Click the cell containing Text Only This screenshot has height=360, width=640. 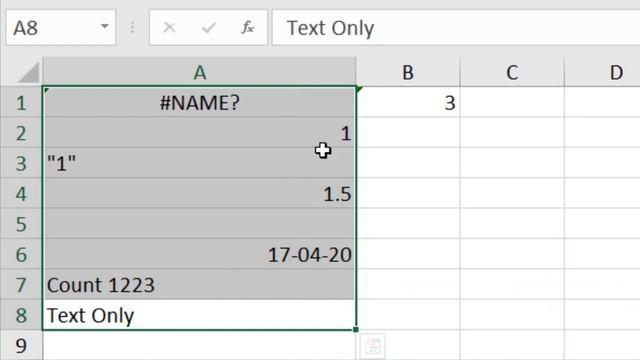click(x=200, y=315)
